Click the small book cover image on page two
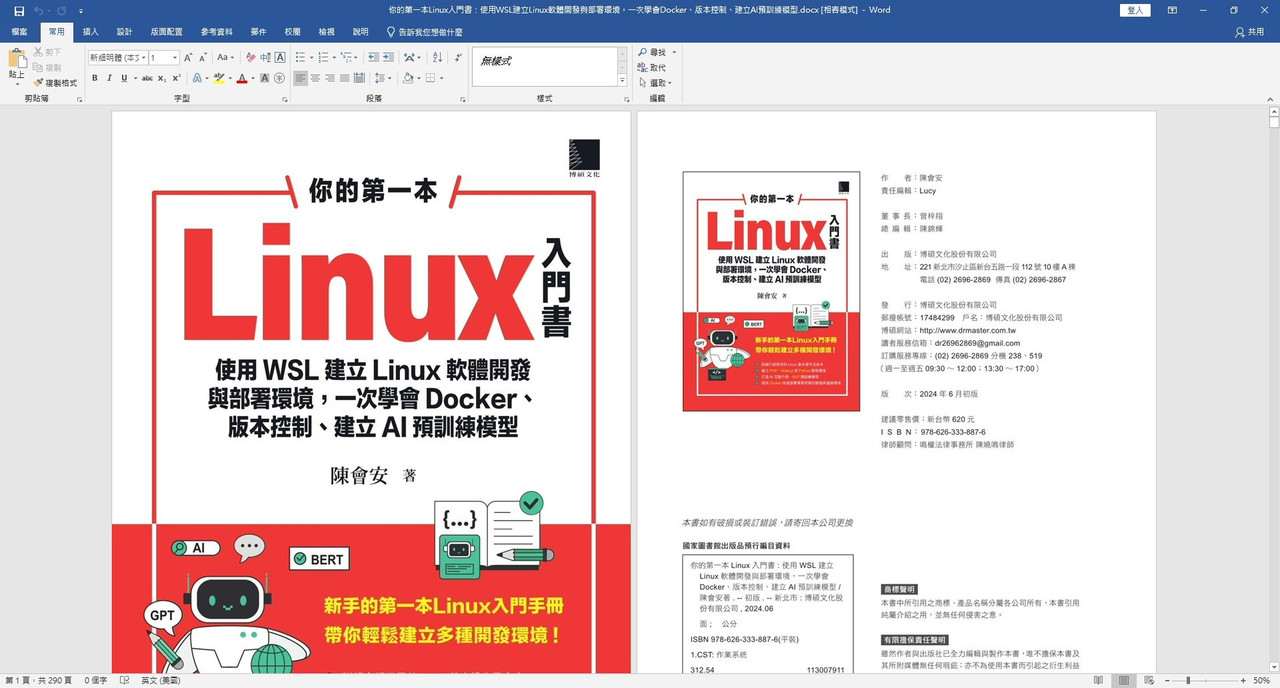 pos(771,291)
